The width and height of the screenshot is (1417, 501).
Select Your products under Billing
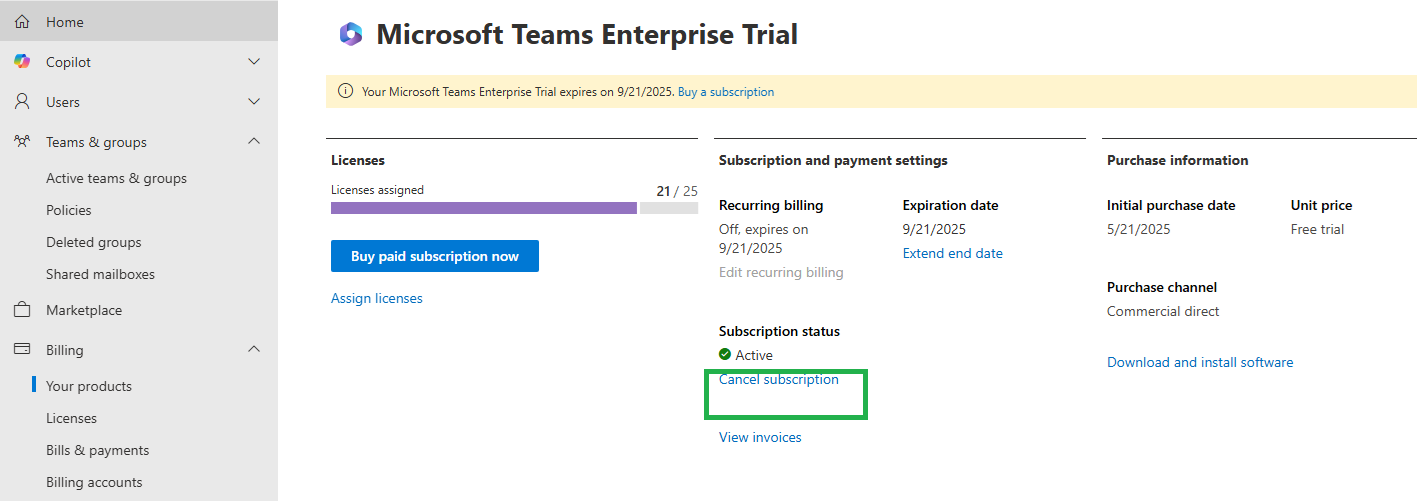coord(88,386)
